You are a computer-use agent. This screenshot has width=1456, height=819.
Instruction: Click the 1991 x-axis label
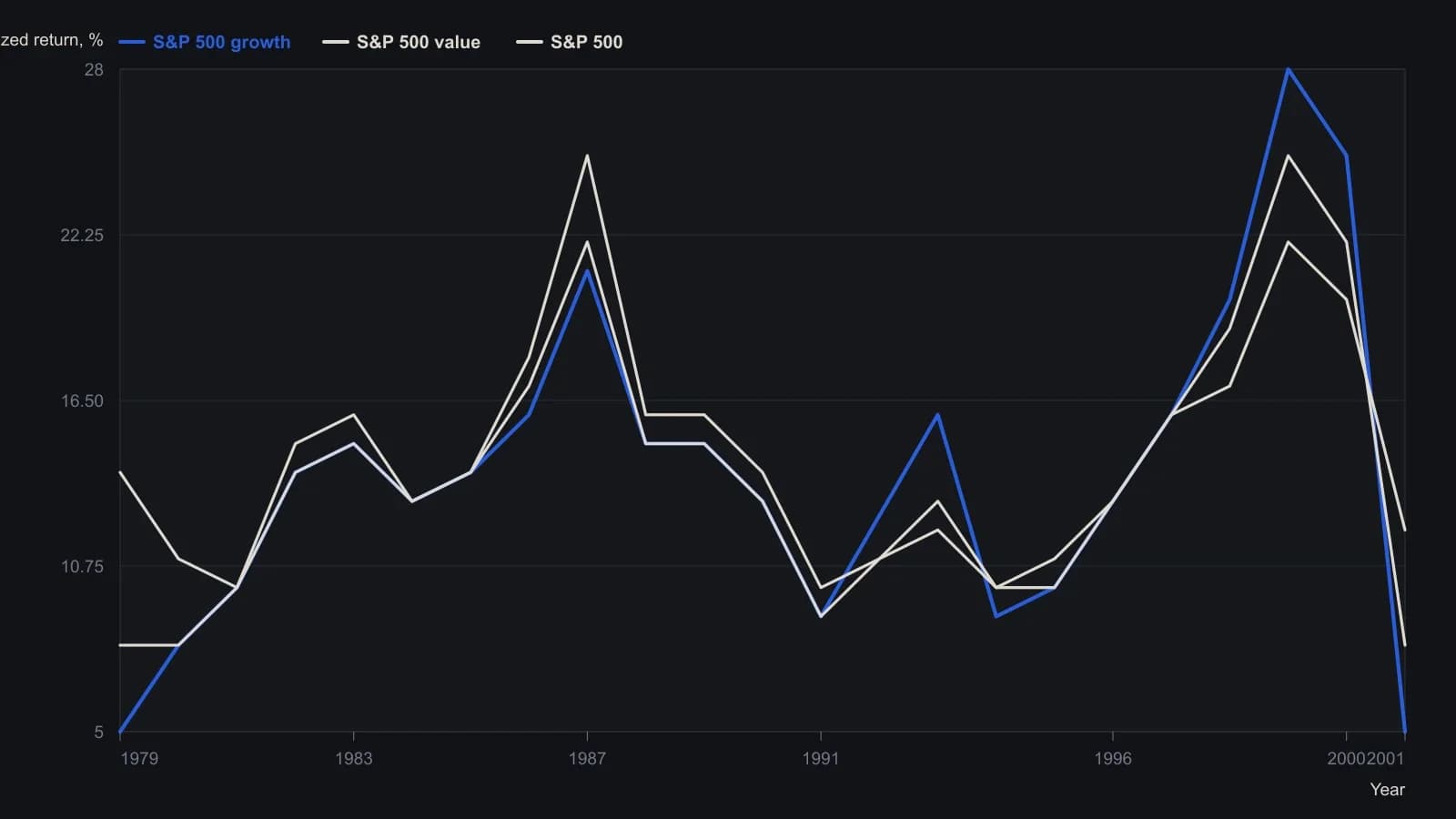(x=821, y=759)
